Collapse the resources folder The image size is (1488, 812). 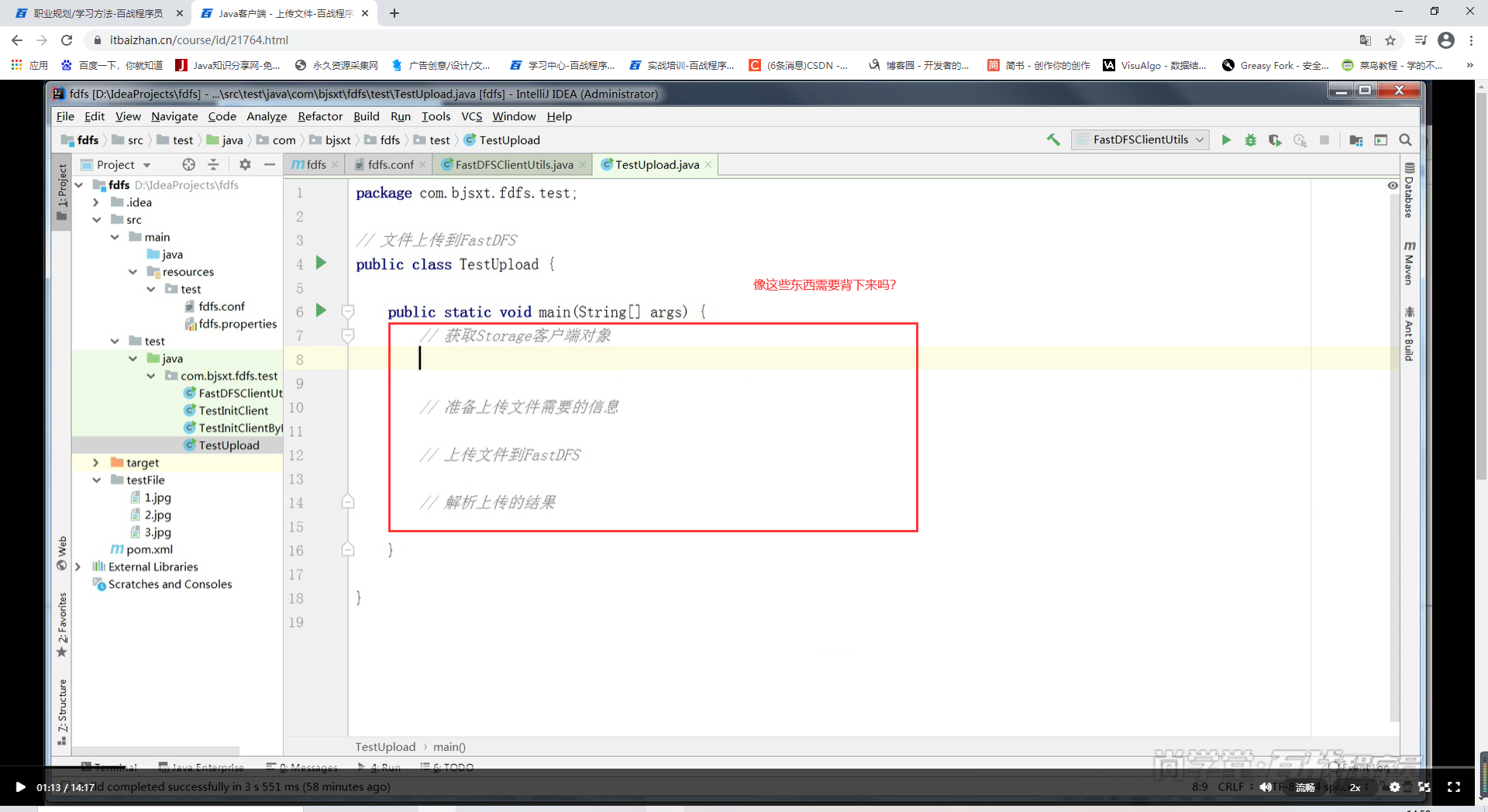[133, 272]
